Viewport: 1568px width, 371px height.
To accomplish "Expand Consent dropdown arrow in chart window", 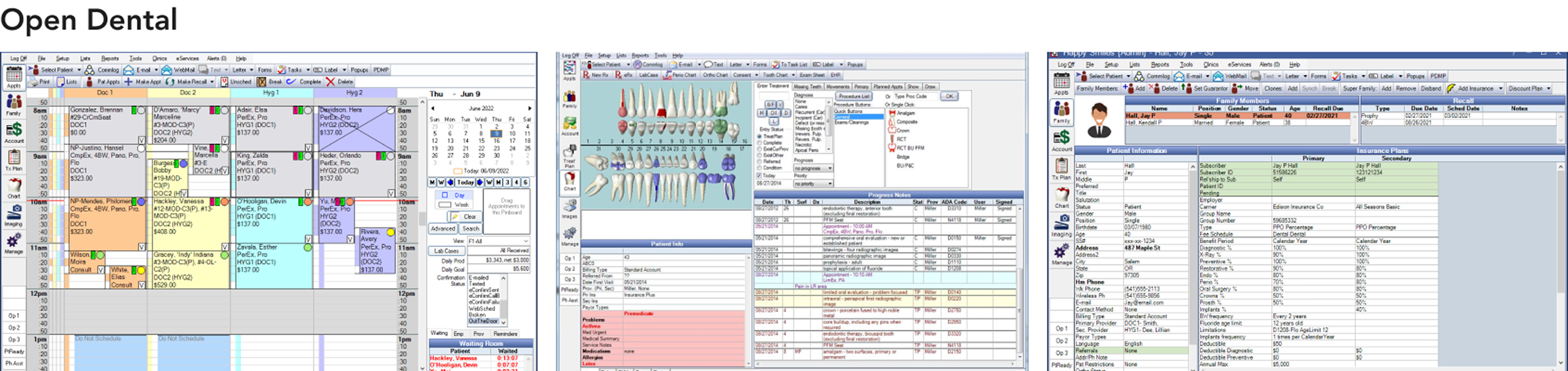I will (756, 75).
